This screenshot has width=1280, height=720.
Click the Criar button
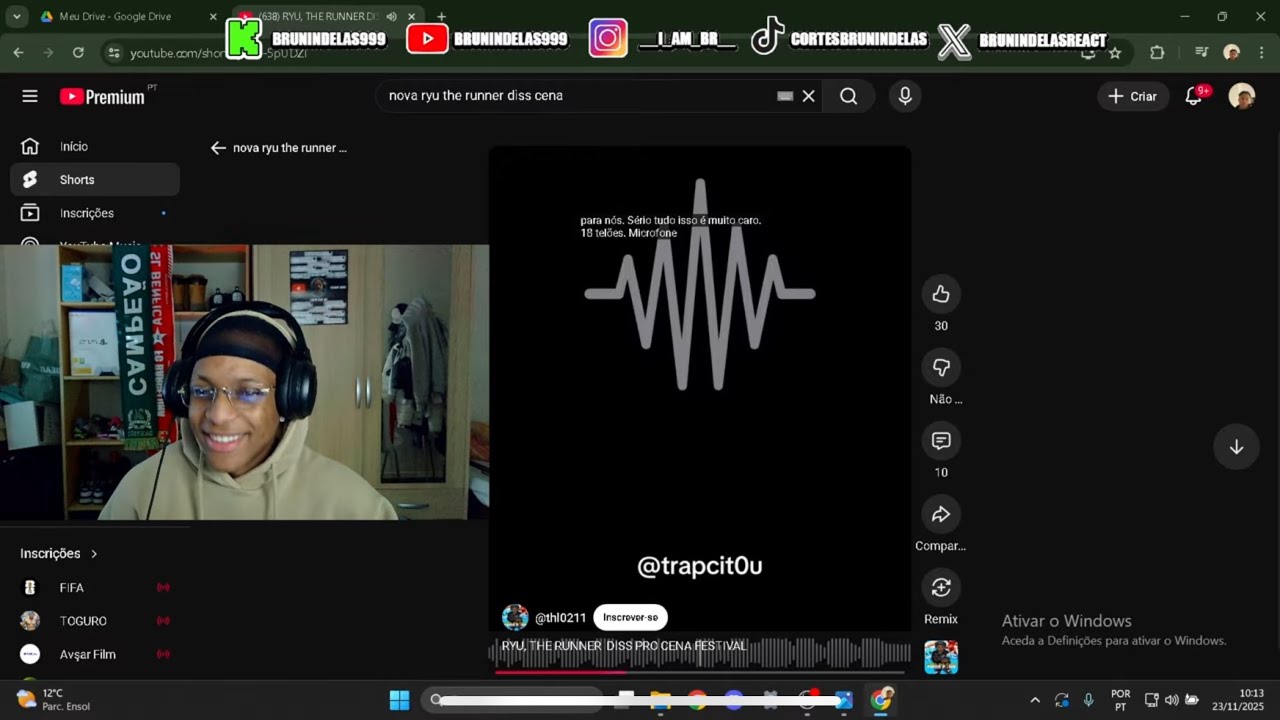1133,96
